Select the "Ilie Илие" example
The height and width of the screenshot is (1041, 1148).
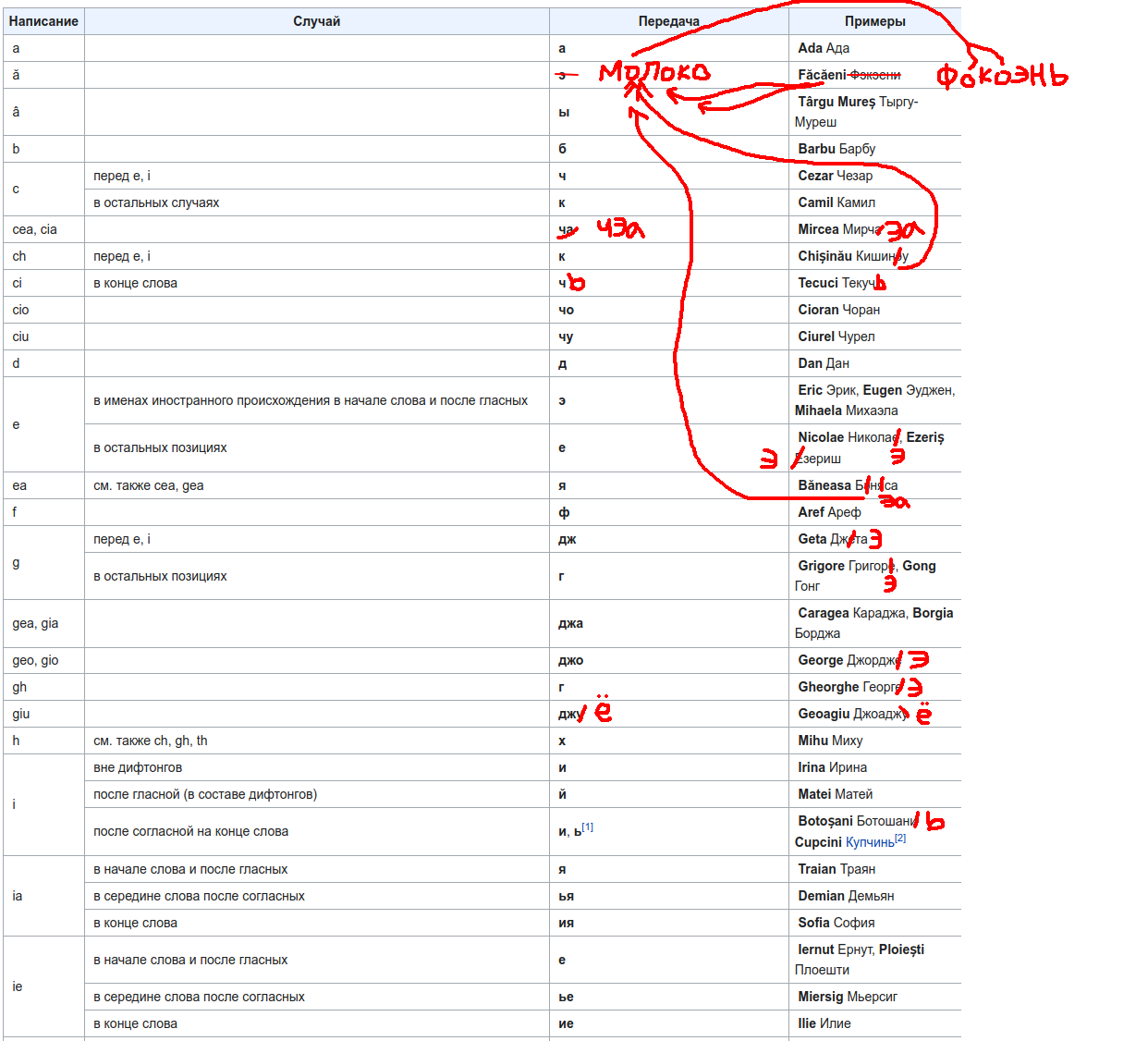tap(824, 1023)
